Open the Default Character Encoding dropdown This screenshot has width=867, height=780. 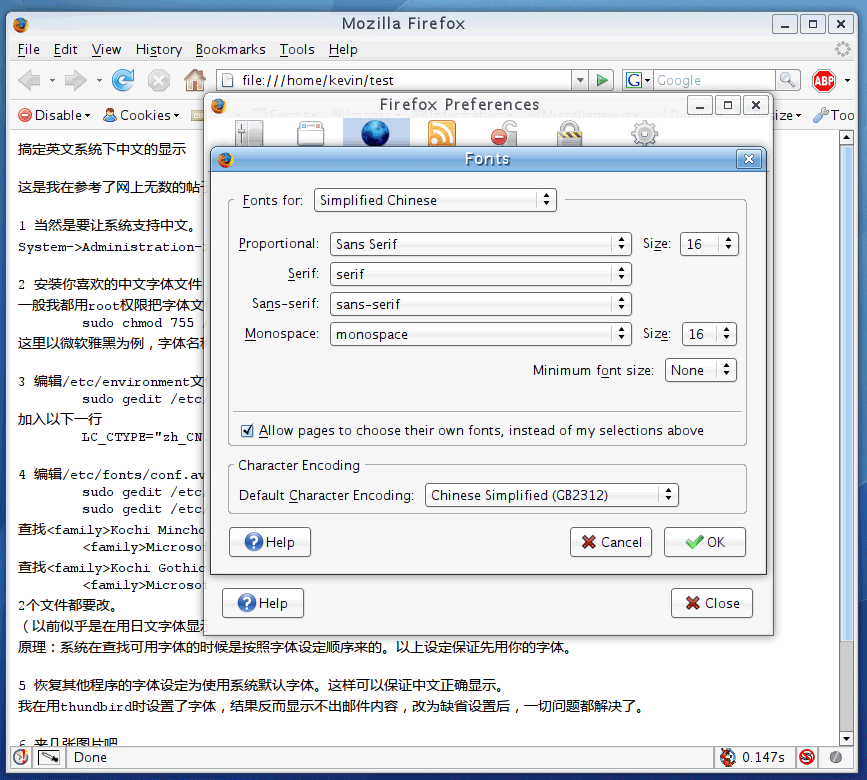click(551, 495)
